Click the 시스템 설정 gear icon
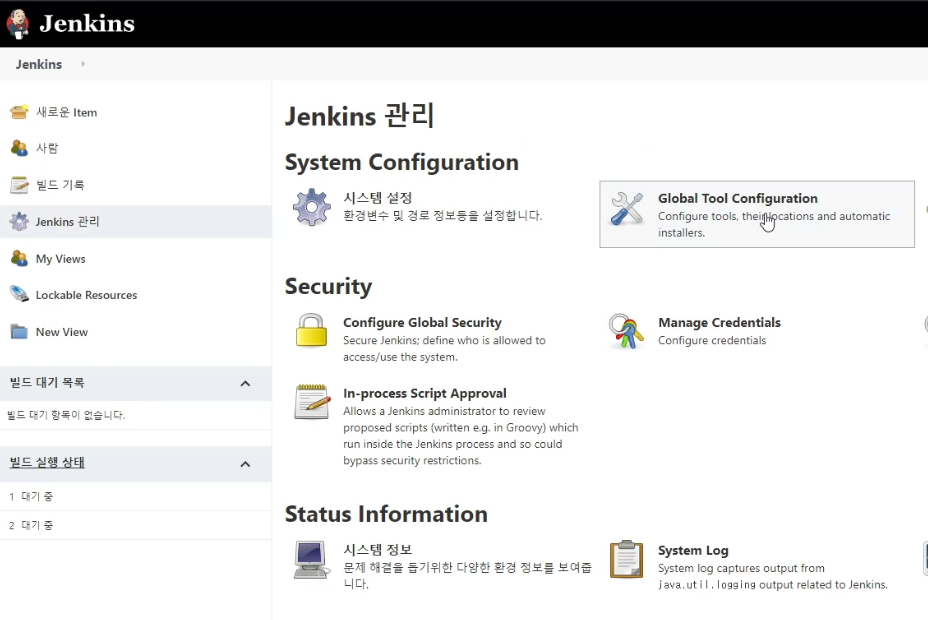The width and height of the screenshot is (928, 620). [311, 206]
